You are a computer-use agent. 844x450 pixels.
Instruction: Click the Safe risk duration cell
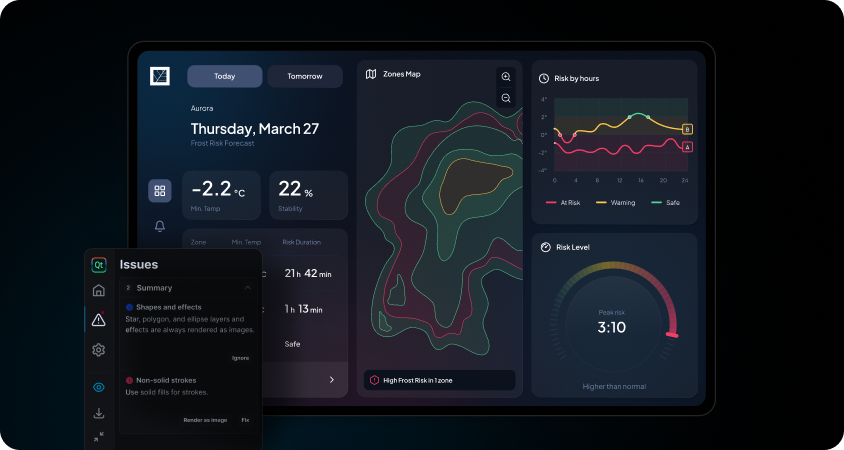292,344
